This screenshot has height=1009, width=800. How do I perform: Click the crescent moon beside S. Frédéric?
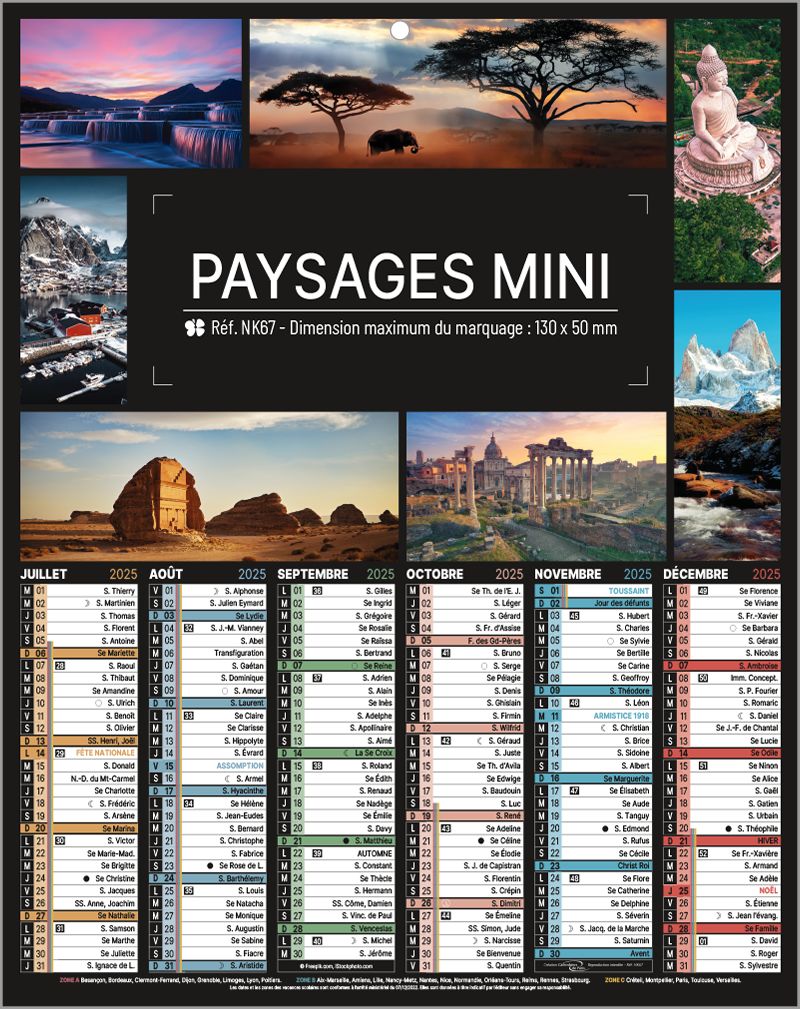(x=91, y=804)
